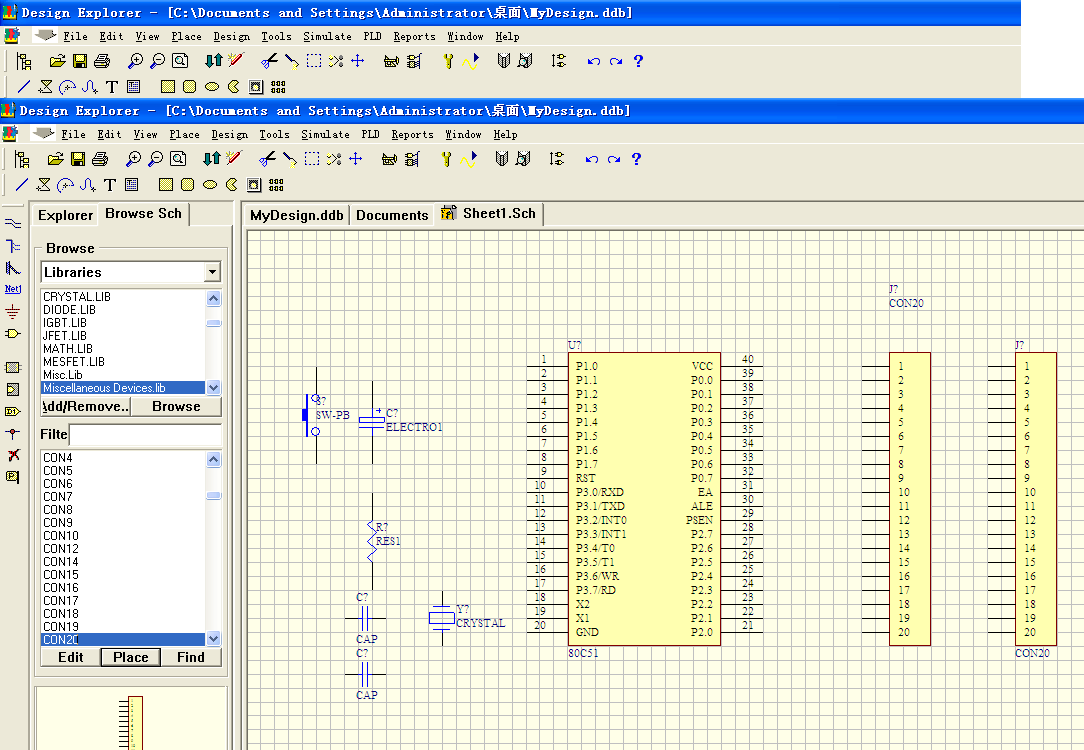The width and height of the screenshot is (1084, 750).
Task: Click the Place Part logic gate icon
Action: coord(13,333)
